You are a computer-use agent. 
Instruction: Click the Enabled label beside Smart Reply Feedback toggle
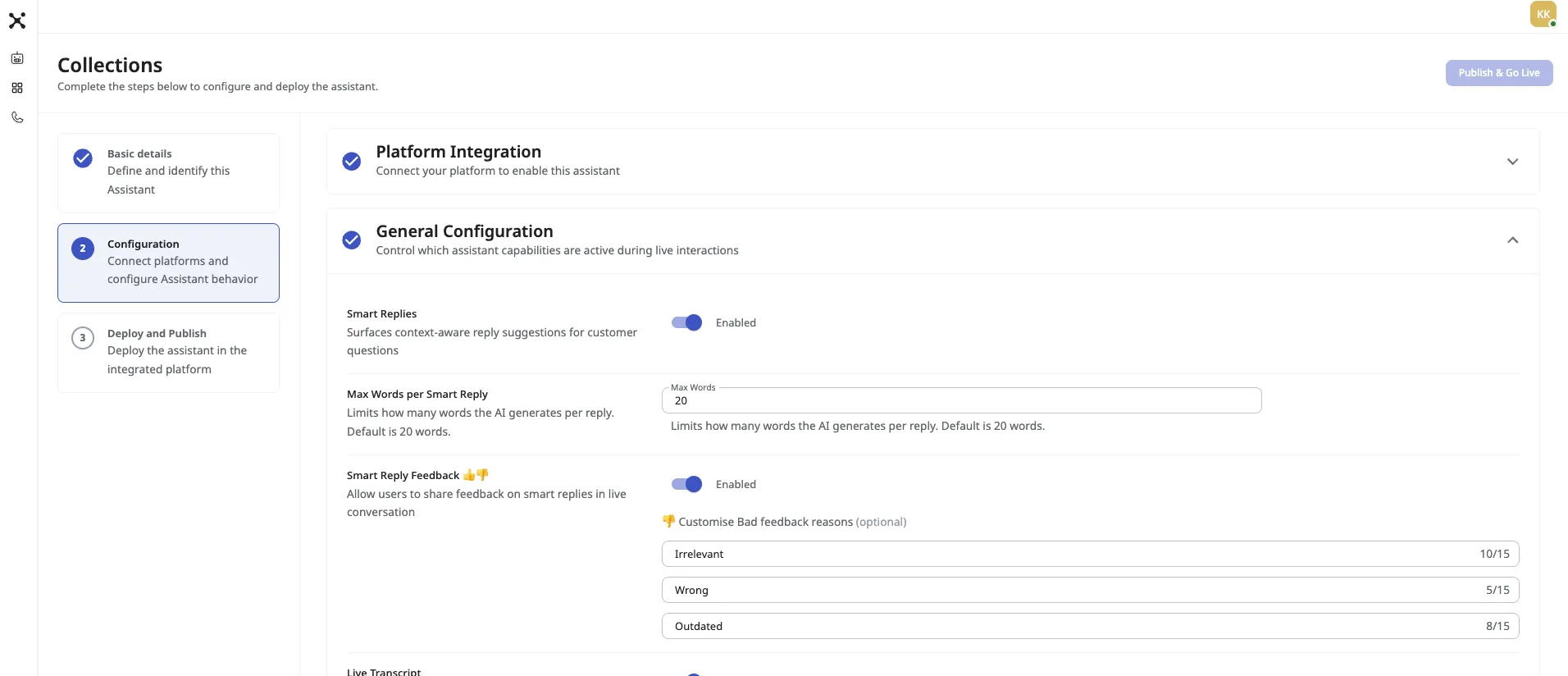coord(736,484)
